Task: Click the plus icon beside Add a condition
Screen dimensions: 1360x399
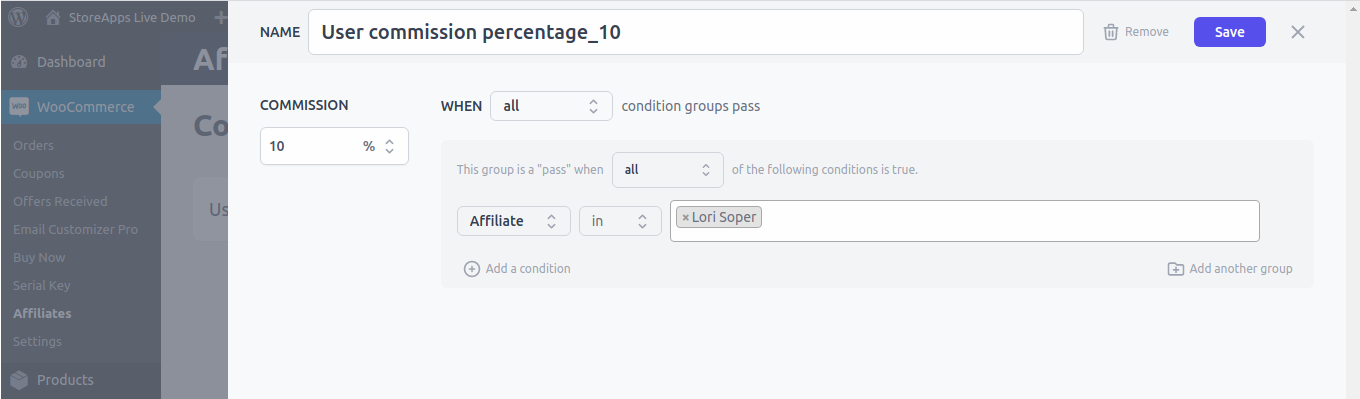Action: click(x=472, y=269)
